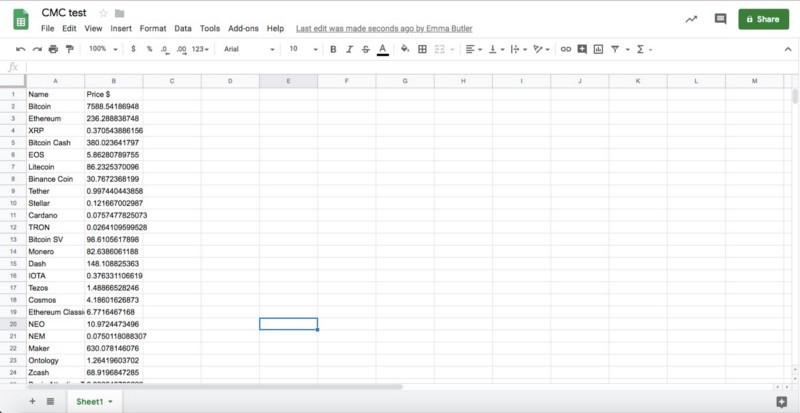Select cell with 7588.54186948

click(114, 106)
